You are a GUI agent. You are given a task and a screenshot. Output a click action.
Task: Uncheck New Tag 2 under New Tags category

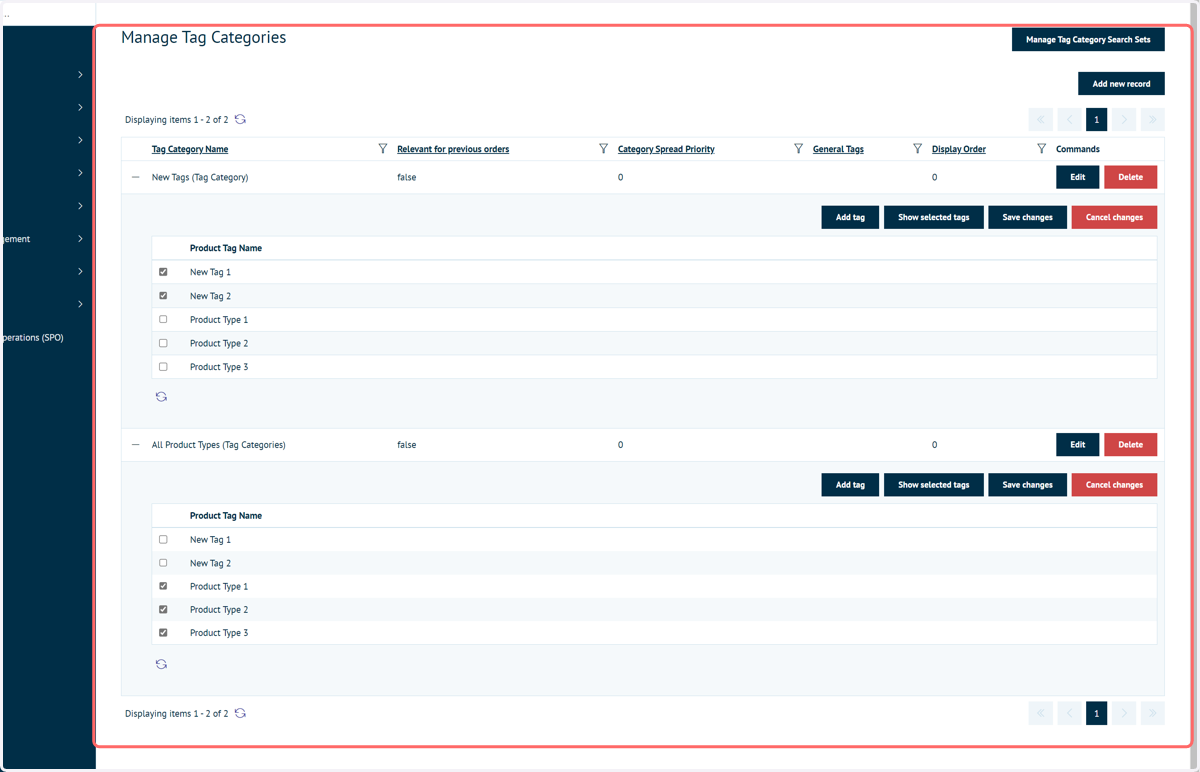[163, 296]
